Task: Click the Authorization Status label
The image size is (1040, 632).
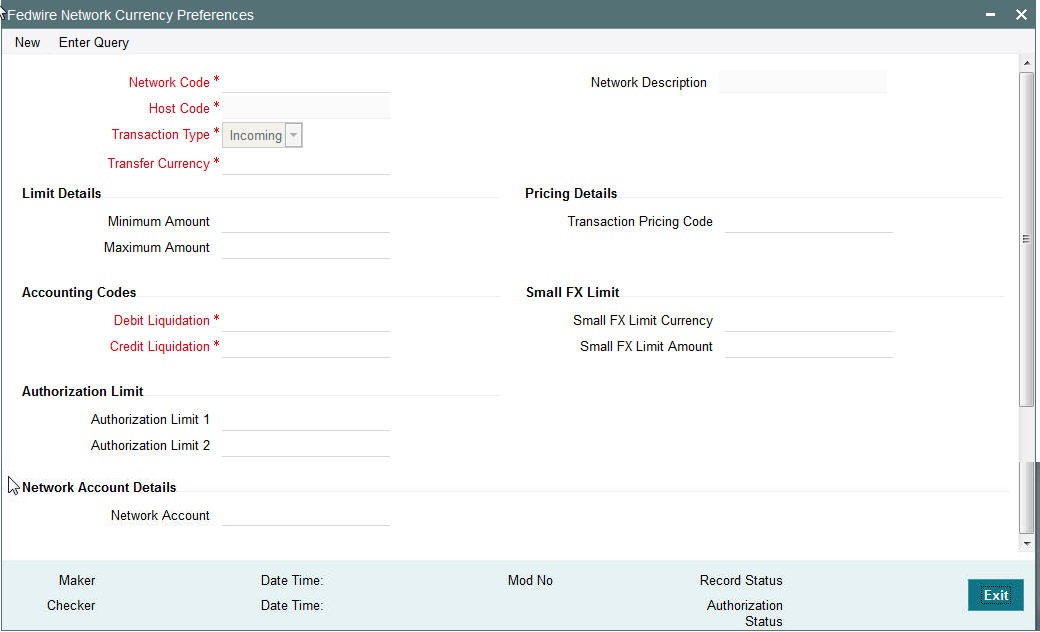Action: [745, 613]
